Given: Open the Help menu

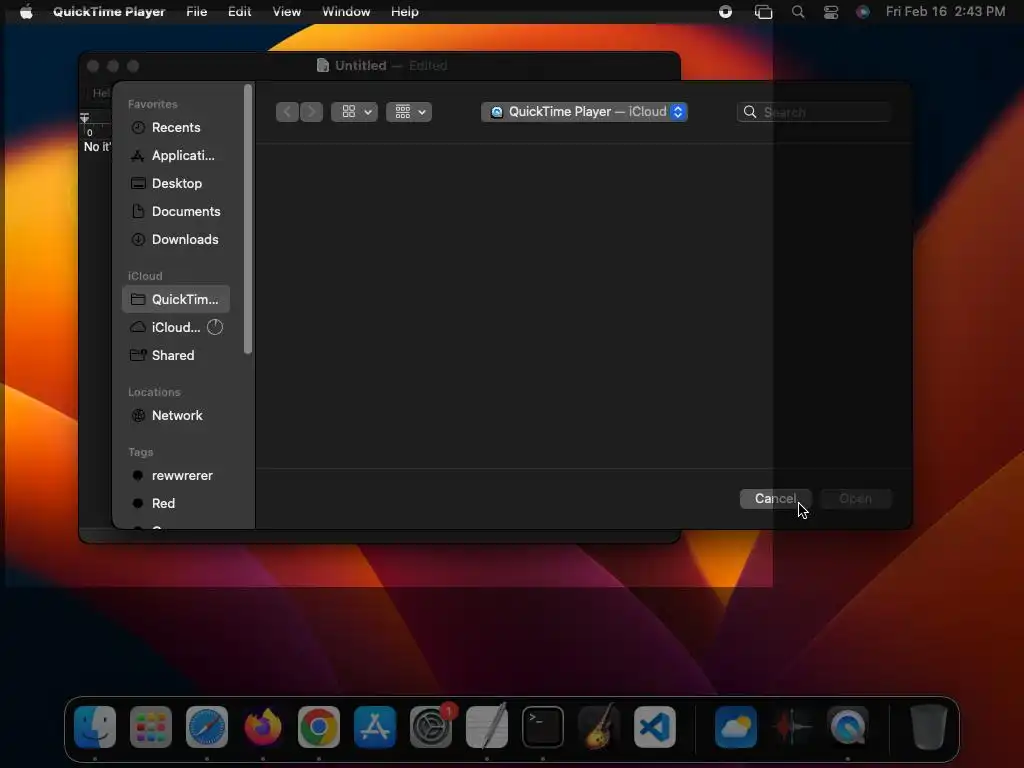Looking at the screenshot, I should click(x=405, y=12).
